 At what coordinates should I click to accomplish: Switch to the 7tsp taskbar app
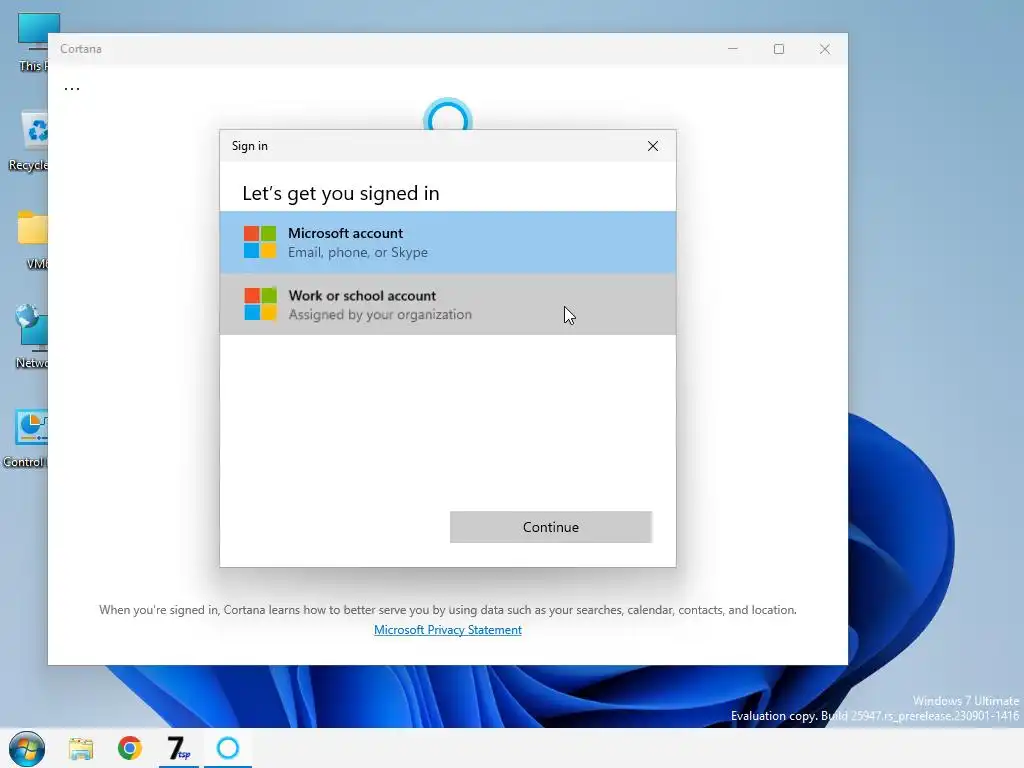click(x=178, y=748)
